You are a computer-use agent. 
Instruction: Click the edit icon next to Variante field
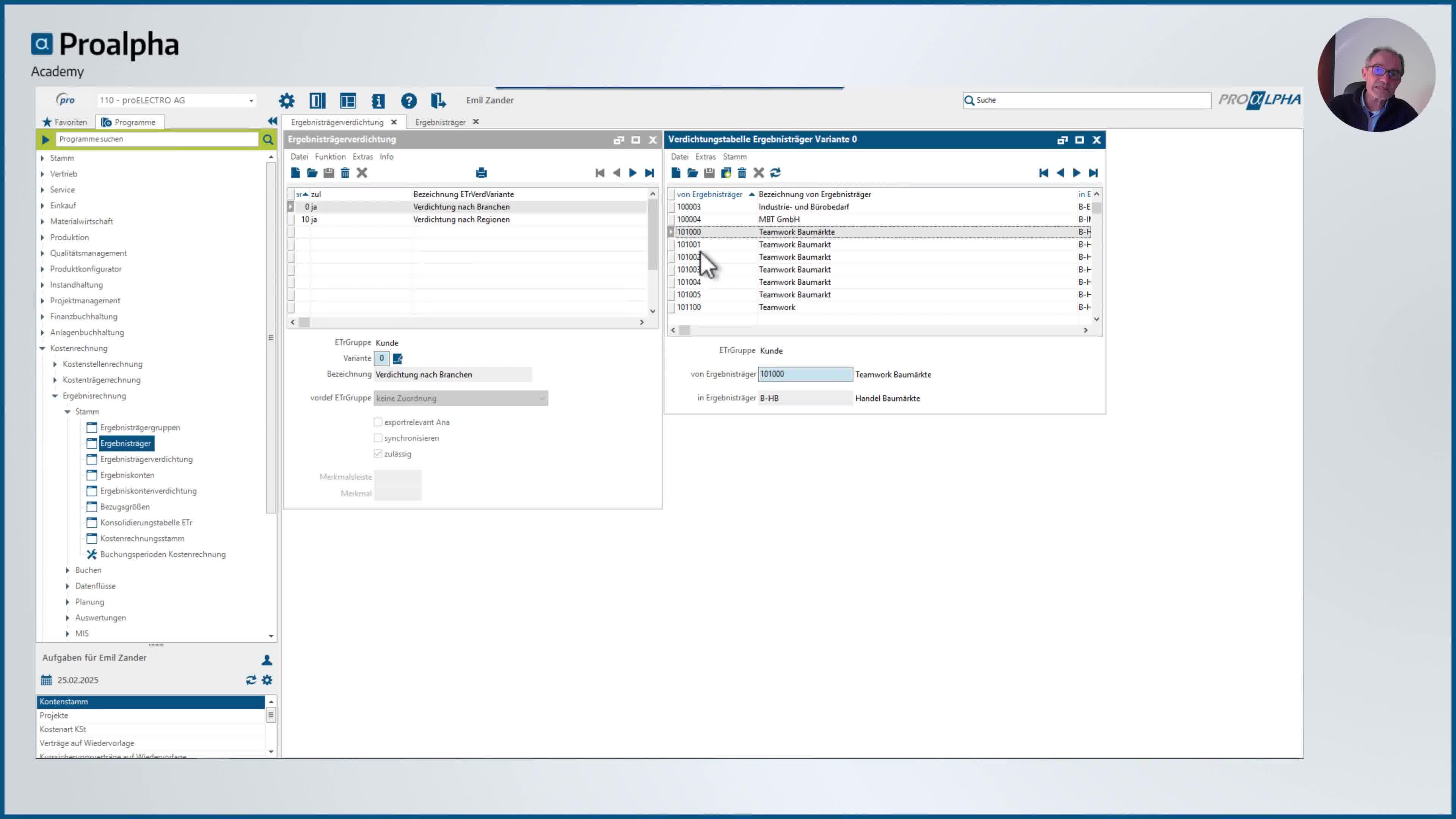coord(397,358)
